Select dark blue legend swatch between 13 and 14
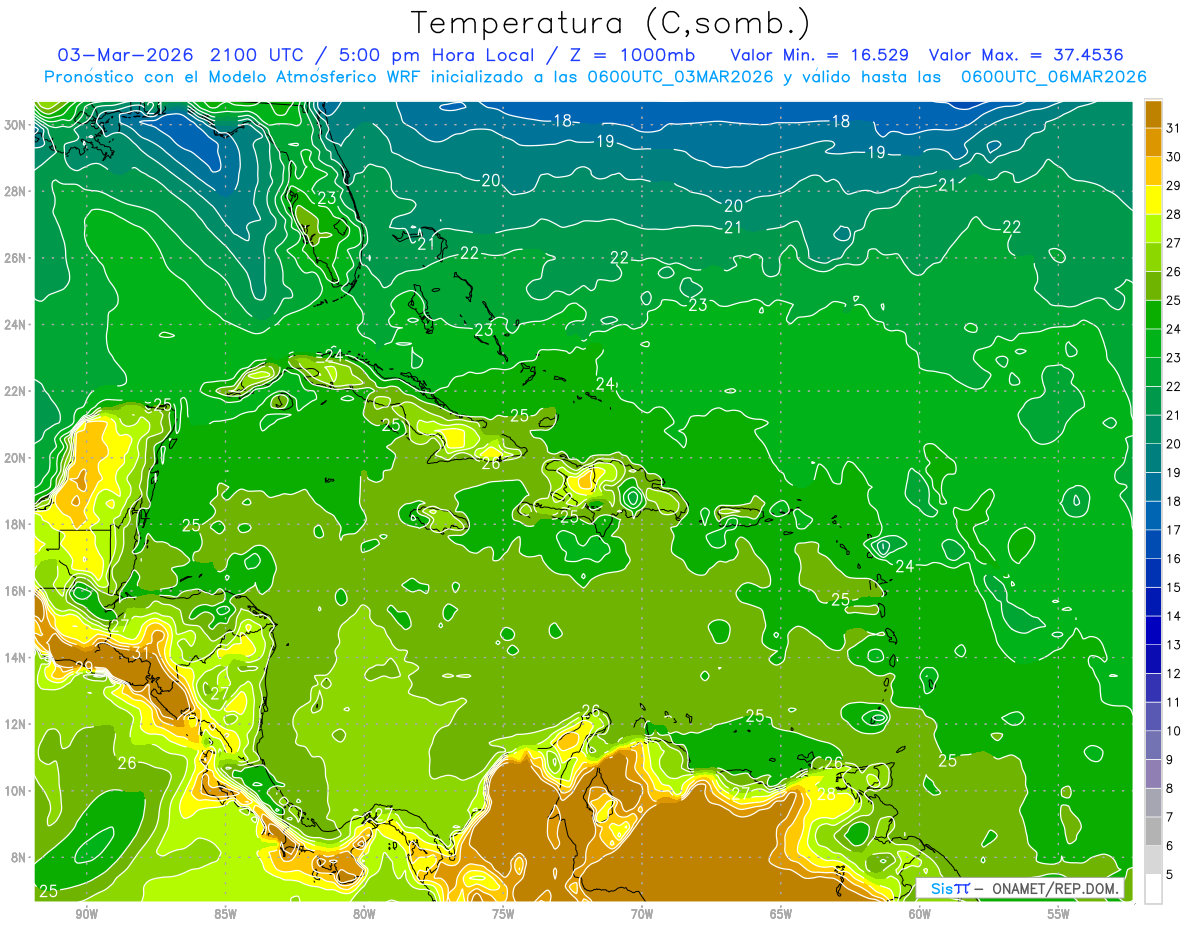Viewport: 1200px width, 927px height. 1153,631
